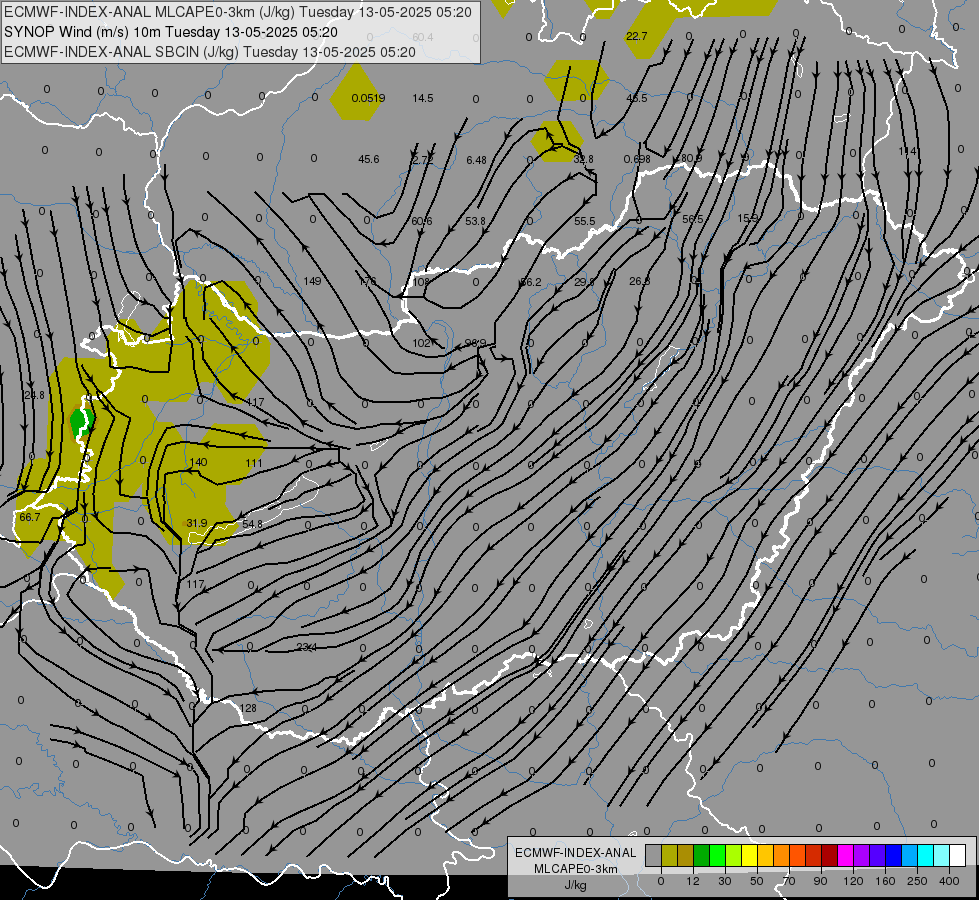
Task: Click the map value 56.5
Action: click(692, 219)
